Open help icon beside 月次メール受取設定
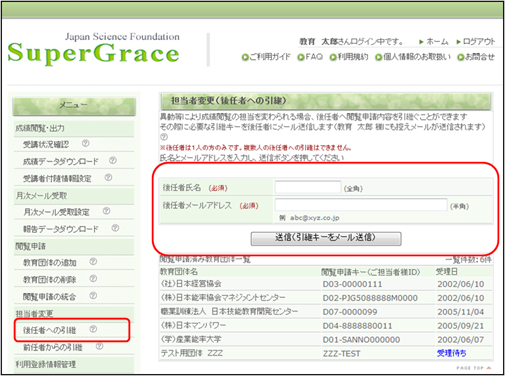 pos(106,211)
